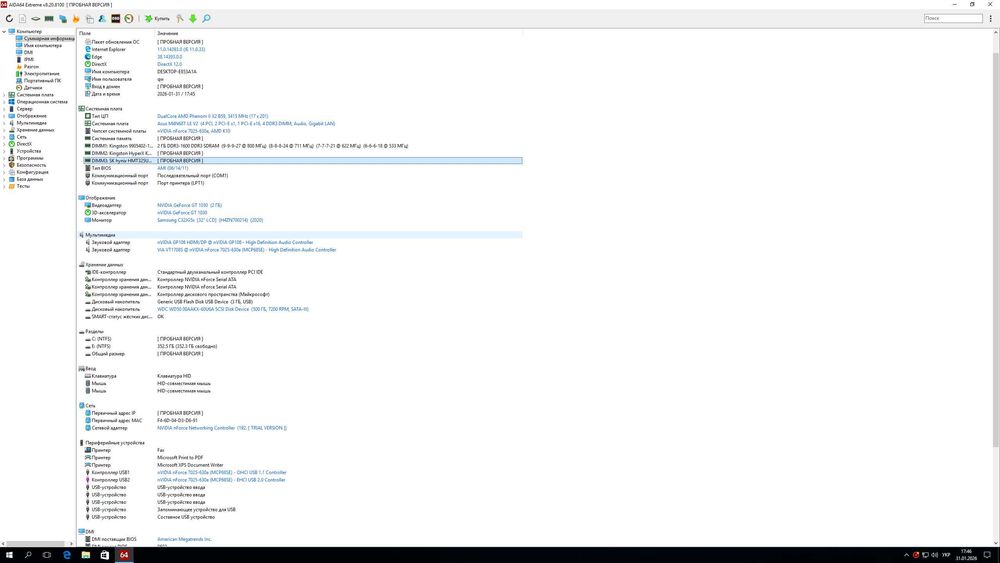This screenshot has height=563, width=1000.
Task: Click the AIDA64 taskbar icon
Action: (x=124, y=555)
